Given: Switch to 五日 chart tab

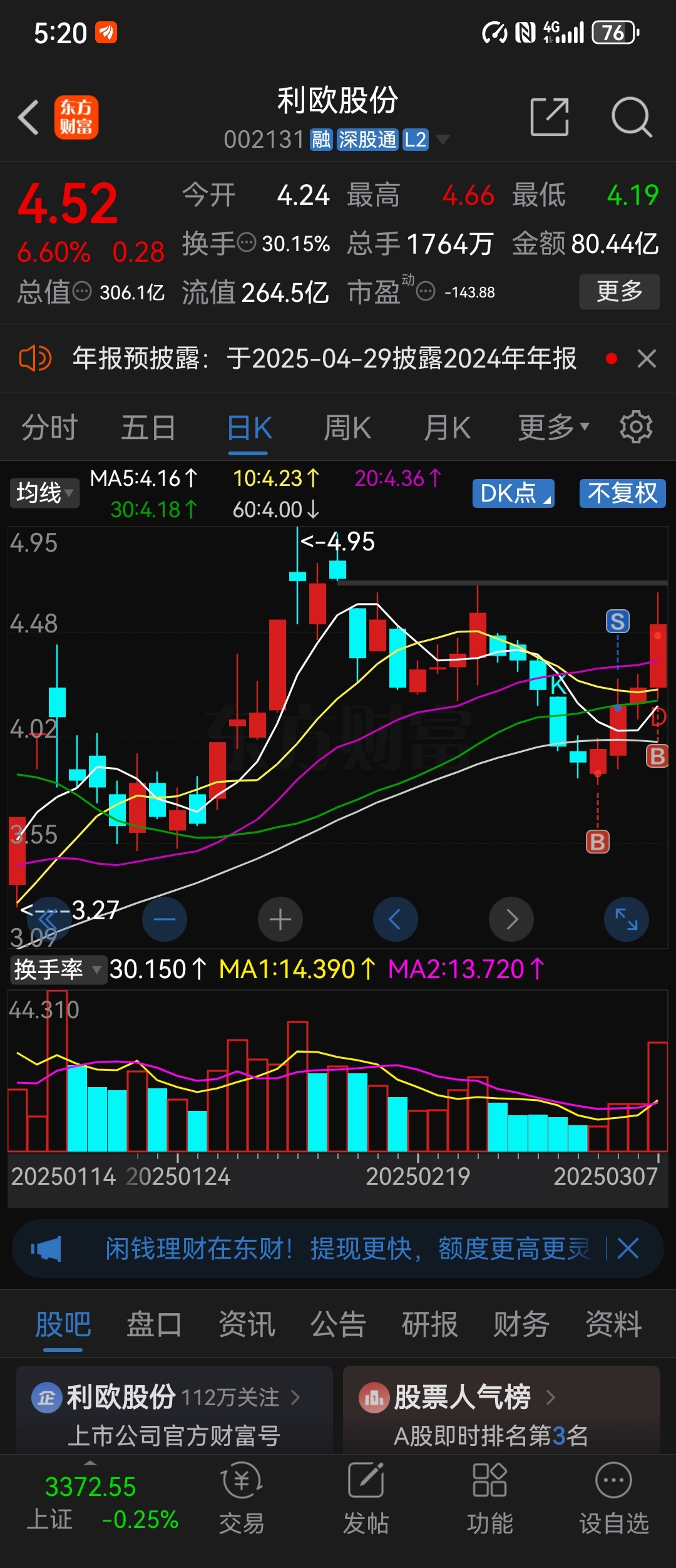Looking at the screenshot, I should pos(148,428).
